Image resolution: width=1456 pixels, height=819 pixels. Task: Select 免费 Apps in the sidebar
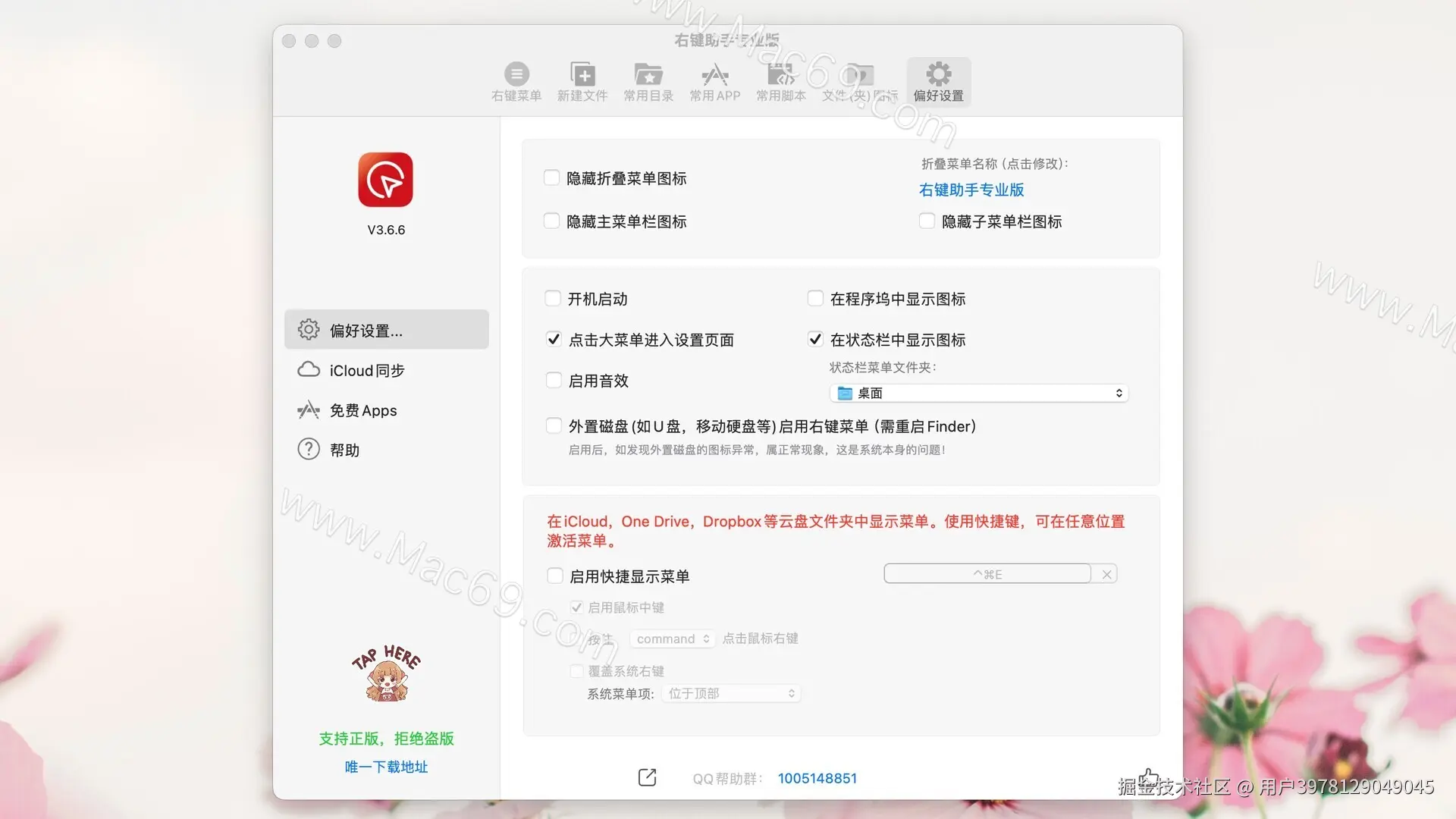tap(363, 410)
